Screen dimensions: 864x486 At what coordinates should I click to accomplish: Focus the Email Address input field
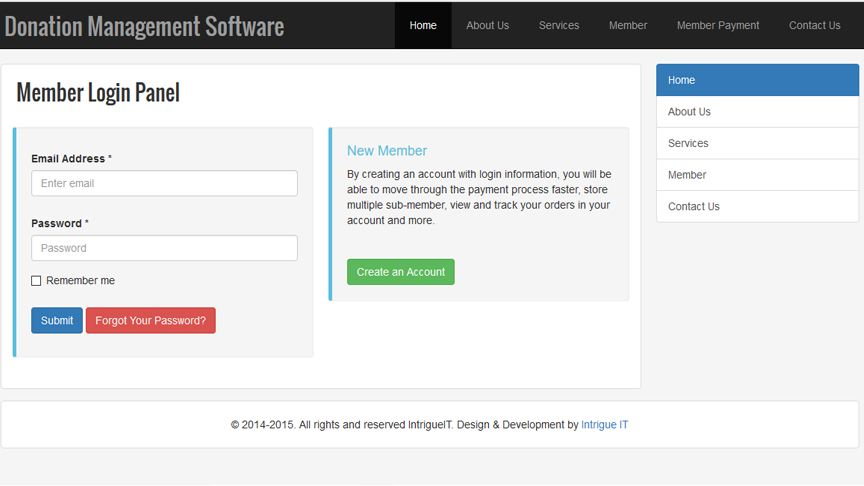164,183
